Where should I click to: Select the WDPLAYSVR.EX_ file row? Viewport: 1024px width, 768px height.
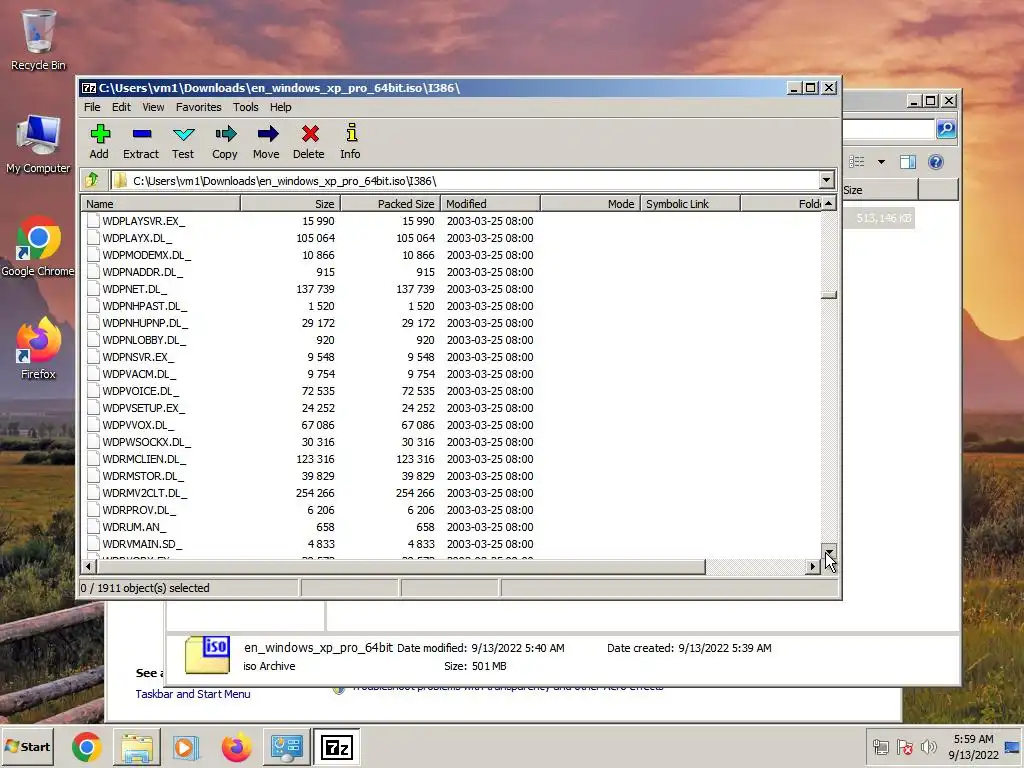point(451,221)
